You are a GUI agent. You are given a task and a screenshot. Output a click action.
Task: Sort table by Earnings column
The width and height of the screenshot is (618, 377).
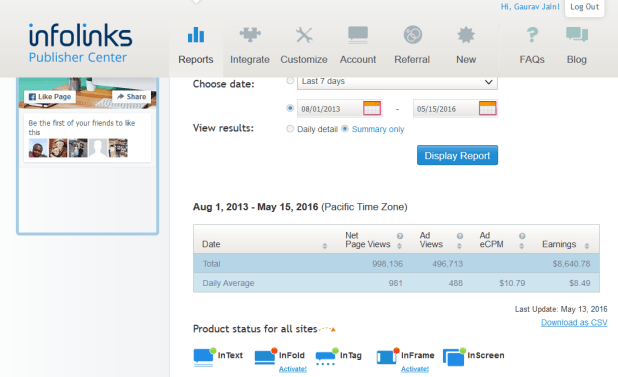click(587, 246)
